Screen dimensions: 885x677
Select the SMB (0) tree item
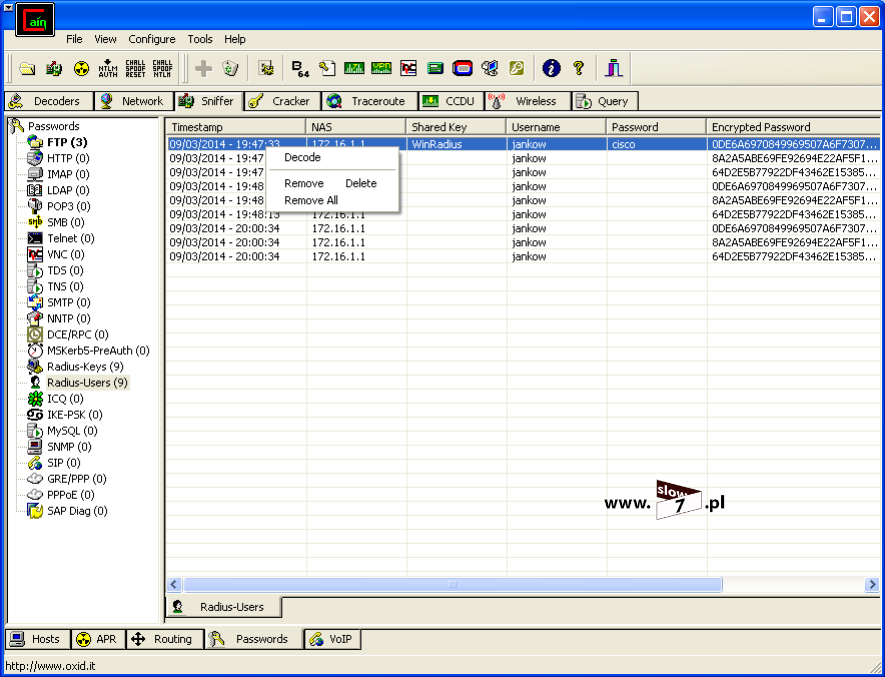click(65, 222)
